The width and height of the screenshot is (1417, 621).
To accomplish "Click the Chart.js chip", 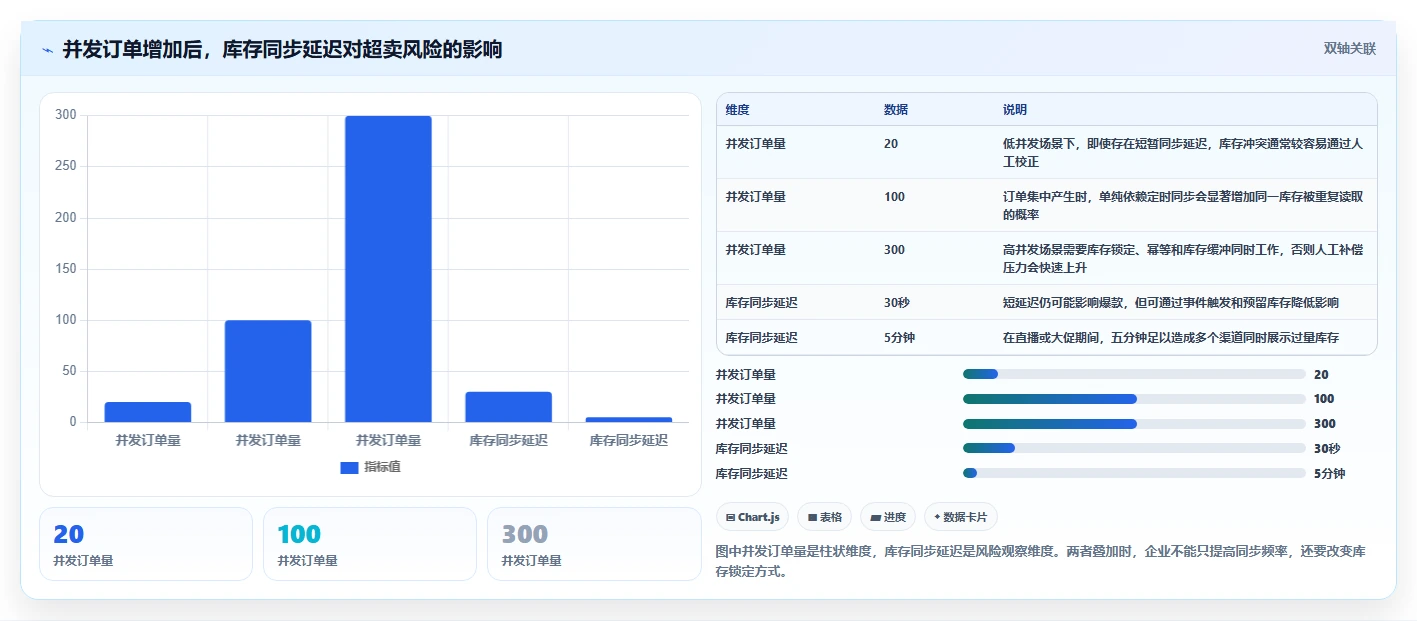I will tap(752, 517).
